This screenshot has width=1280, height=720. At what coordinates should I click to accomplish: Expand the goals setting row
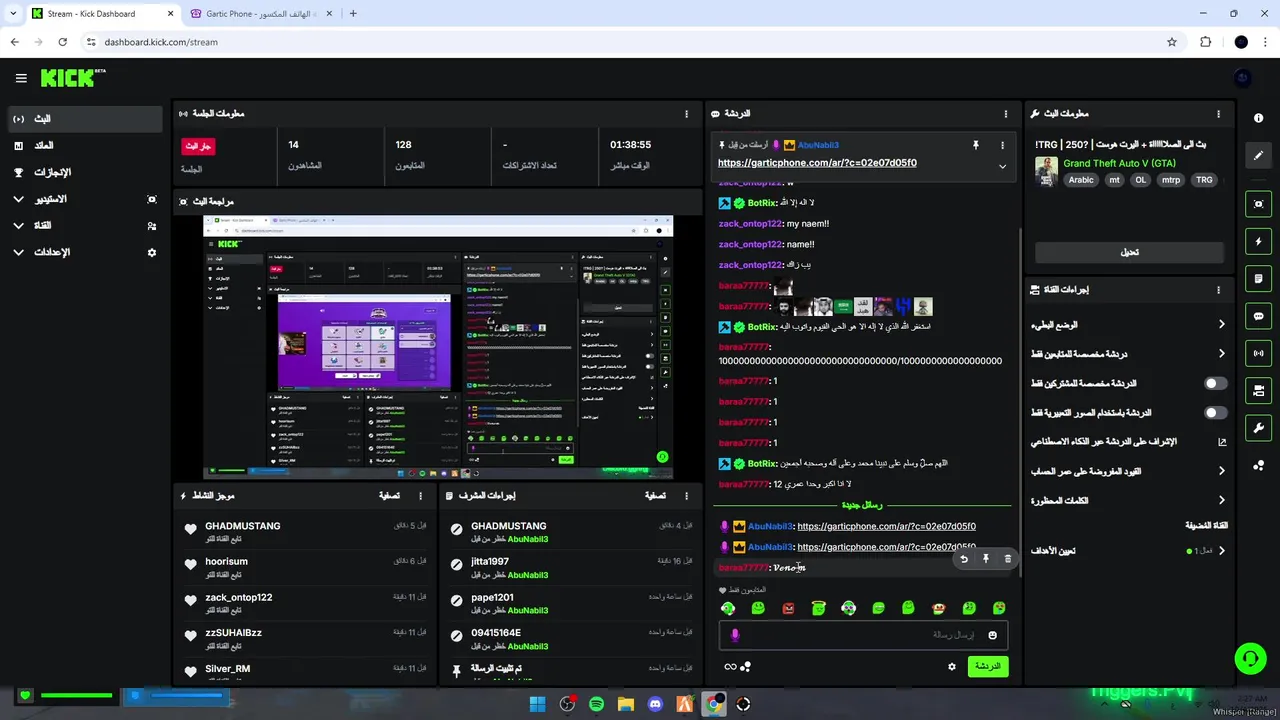1129,550
